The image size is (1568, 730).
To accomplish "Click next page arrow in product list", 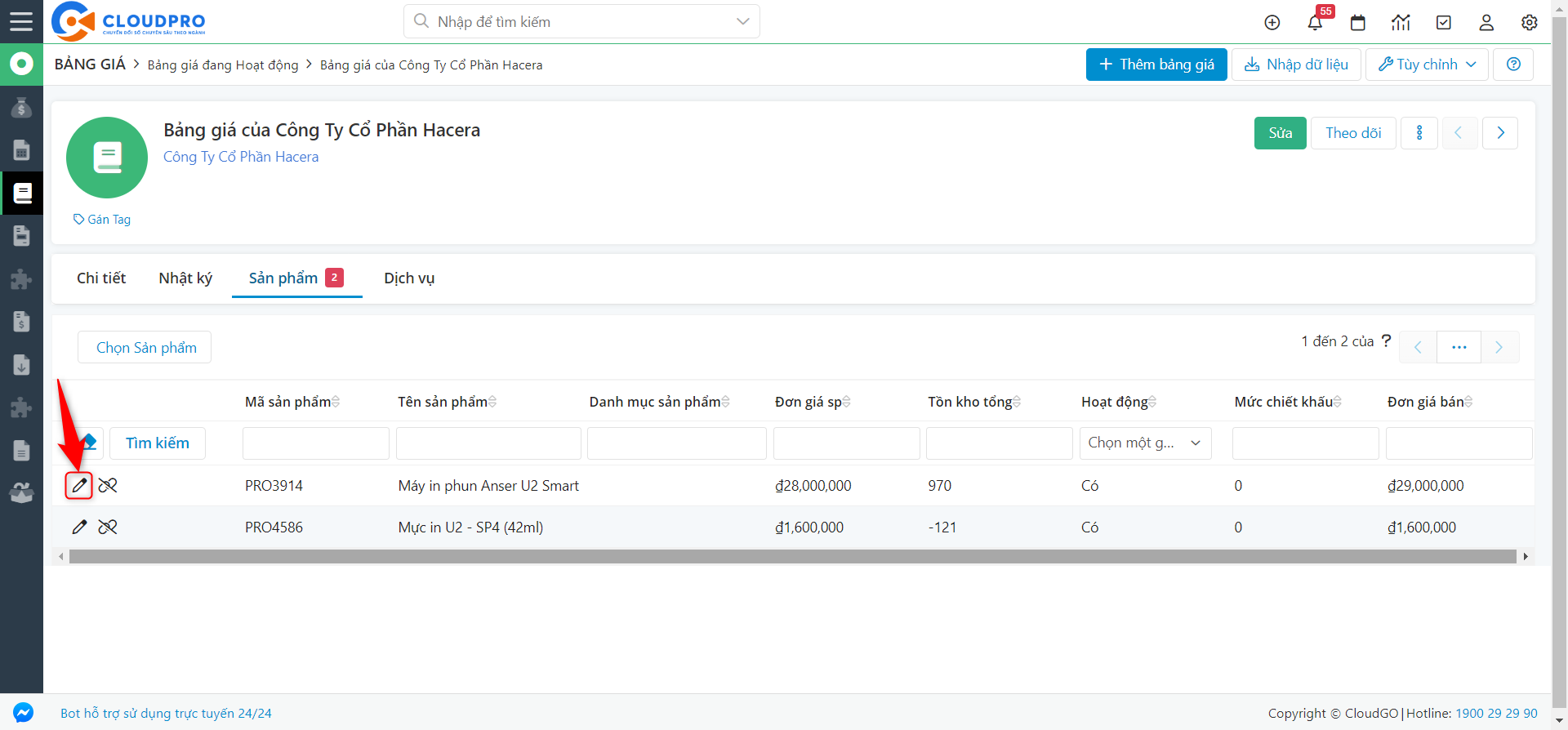I will [x=1499, y=347].
